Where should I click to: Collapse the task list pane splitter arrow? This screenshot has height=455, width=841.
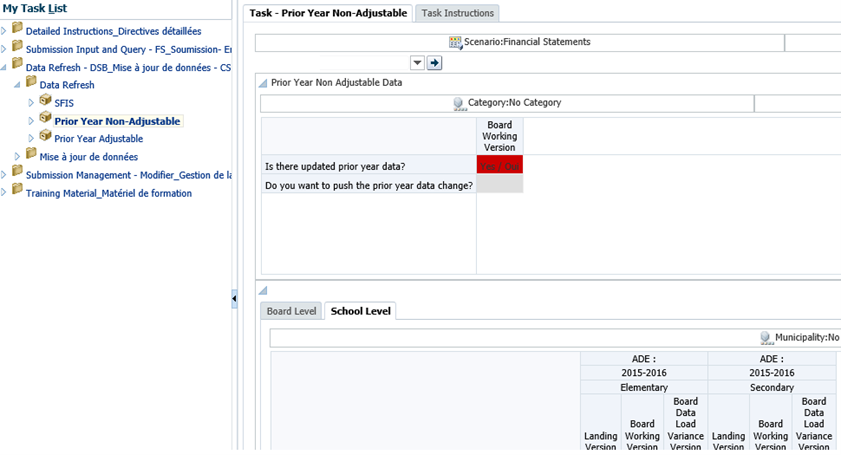pyautogui.click(x=234, y=298)
